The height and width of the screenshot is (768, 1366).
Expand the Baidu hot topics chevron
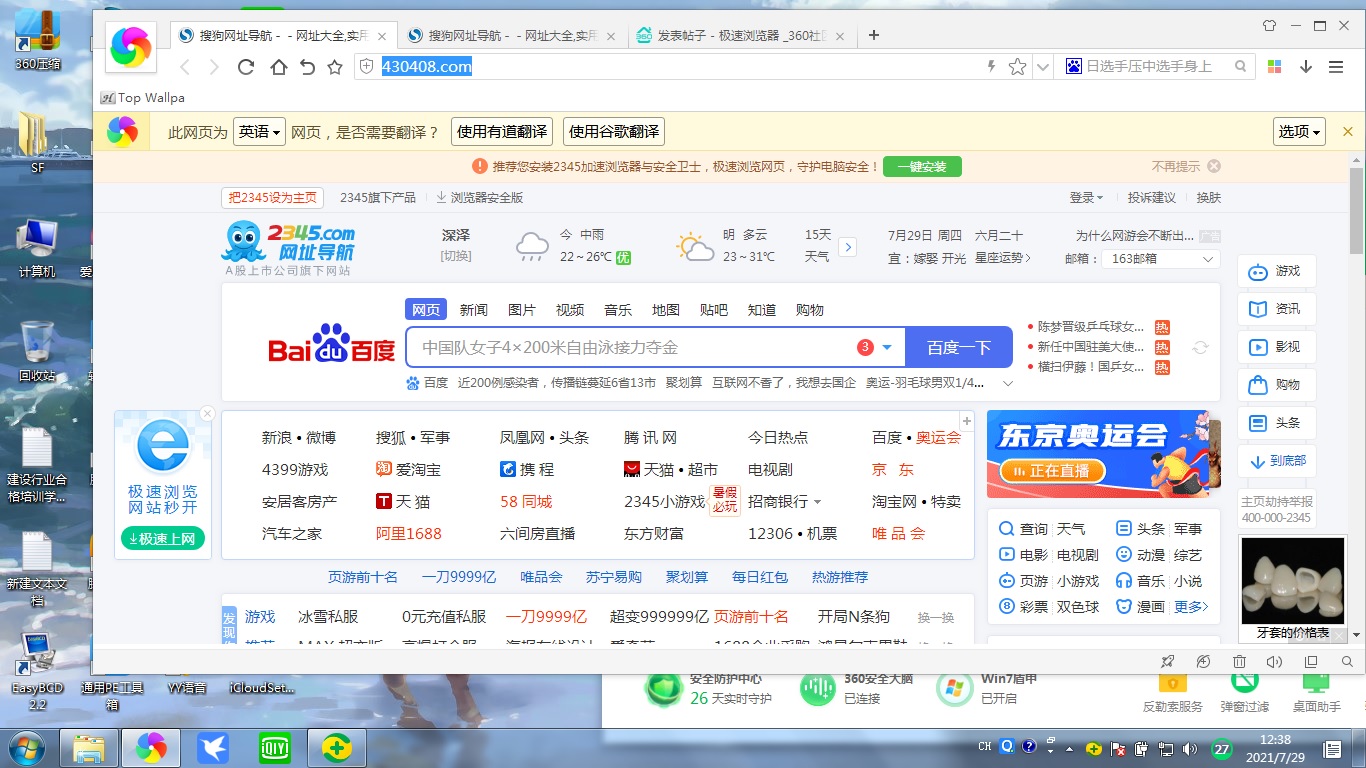coord(1007,383)
